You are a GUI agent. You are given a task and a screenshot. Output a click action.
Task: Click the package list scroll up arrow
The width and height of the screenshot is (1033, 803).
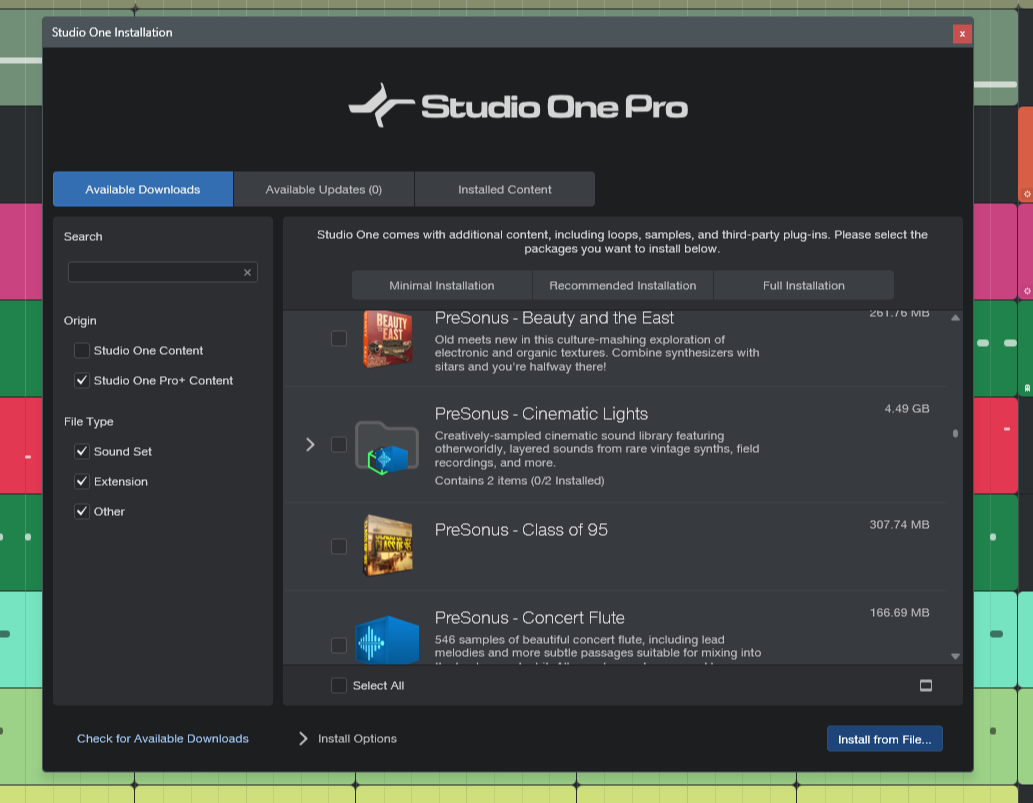click(x=955, y=318)
